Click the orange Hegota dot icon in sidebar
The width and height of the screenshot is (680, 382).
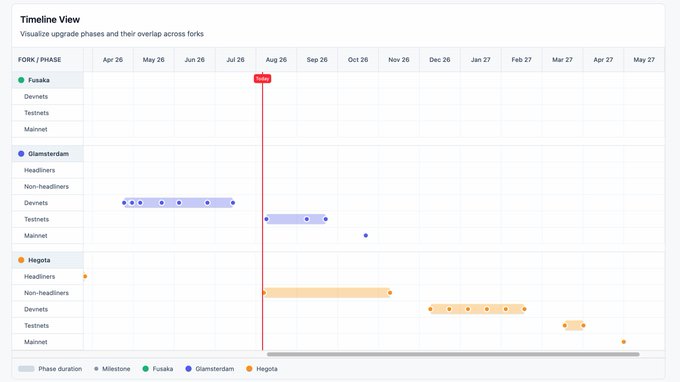click(21, 260)
